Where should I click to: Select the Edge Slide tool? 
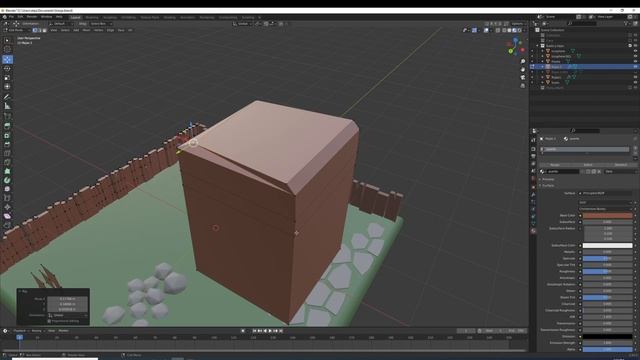point(7,198)
